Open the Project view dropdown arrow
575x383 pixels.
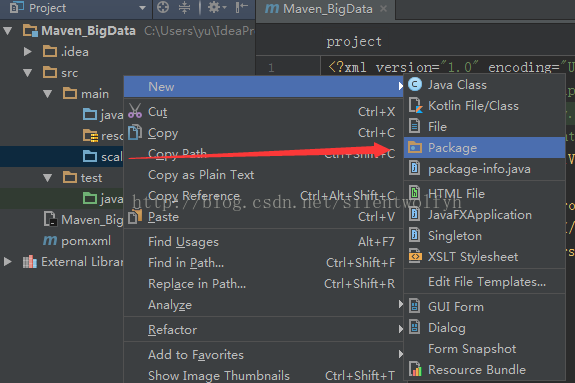[x=142, y=8]
